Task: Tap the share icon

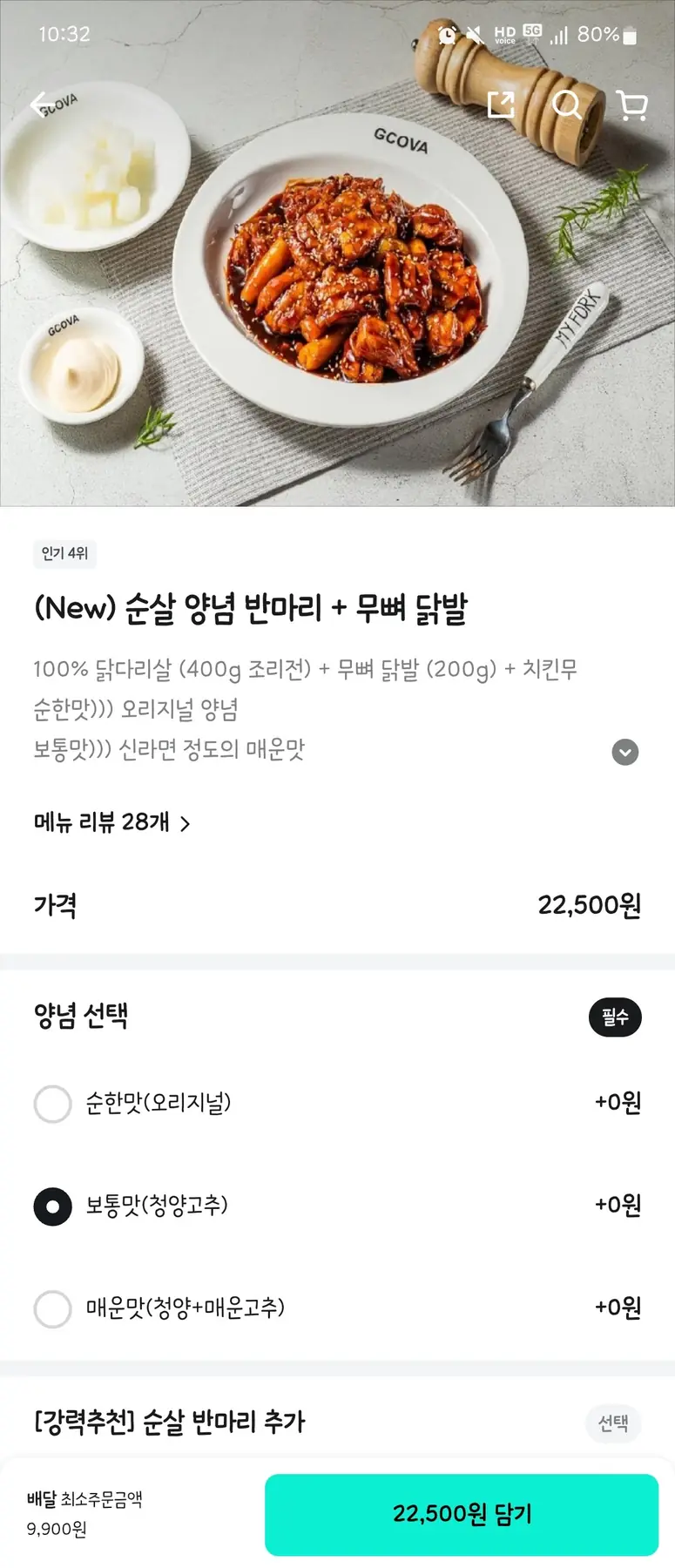Action: pyautogui.click(x=501, y=105)
